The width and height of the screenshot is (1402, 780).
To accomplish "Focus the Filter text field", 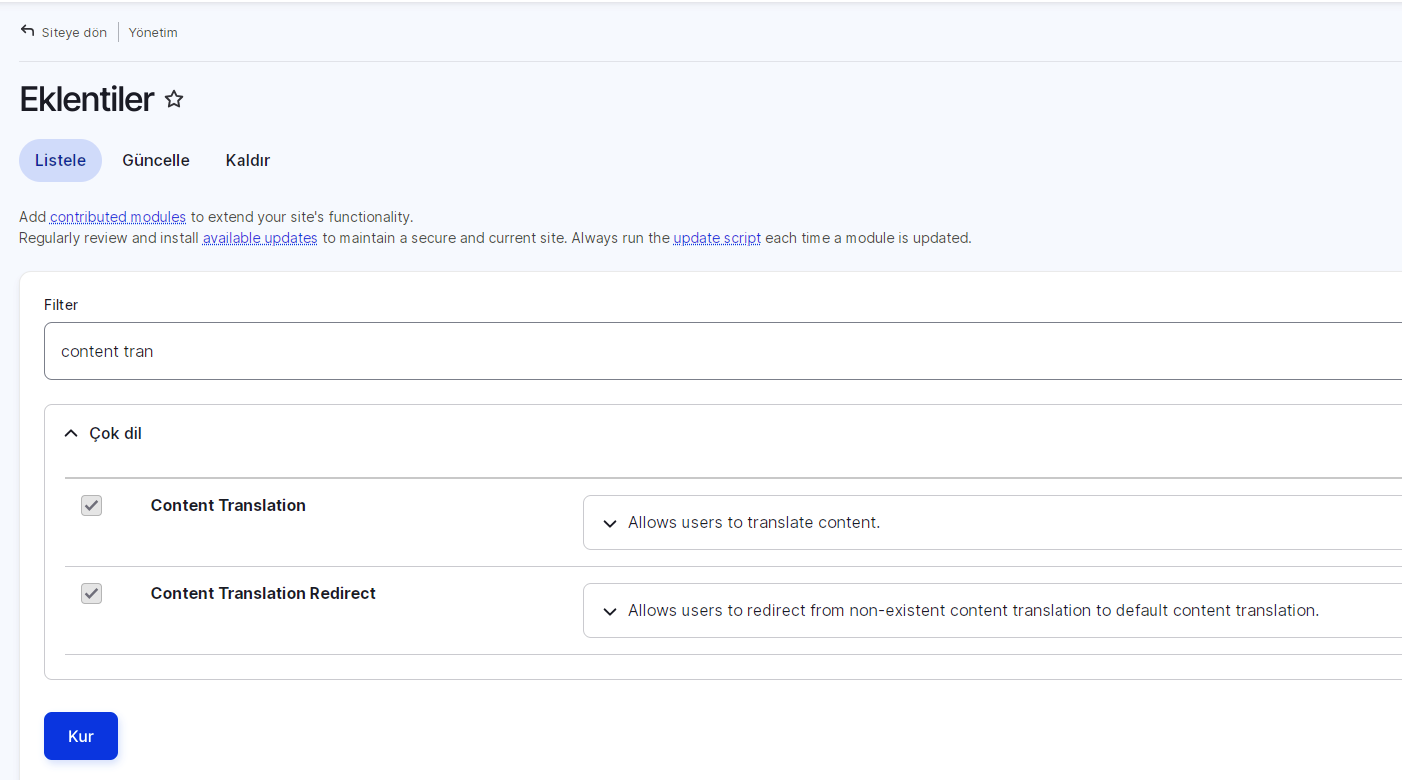I will coord(700,351).
